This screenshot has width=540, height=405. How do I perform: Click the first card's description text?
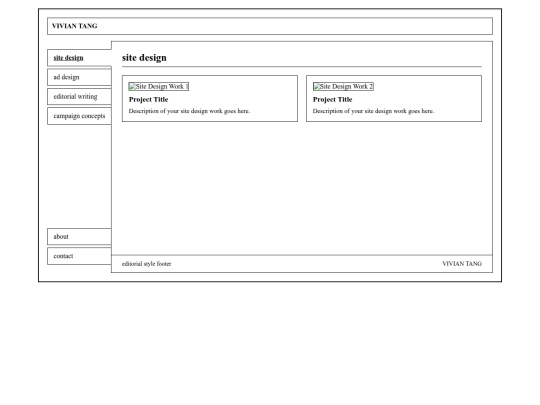pos(189,111)
